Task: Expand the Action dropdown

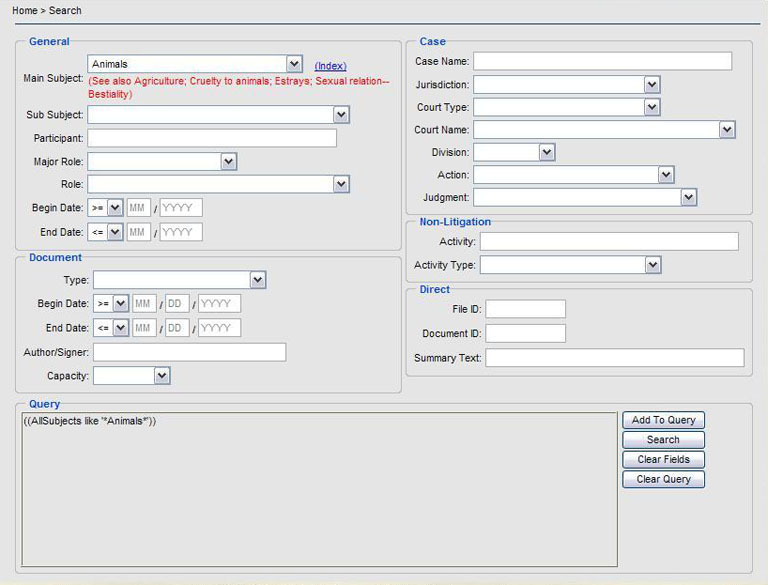Action: click(x=574, y=174)
